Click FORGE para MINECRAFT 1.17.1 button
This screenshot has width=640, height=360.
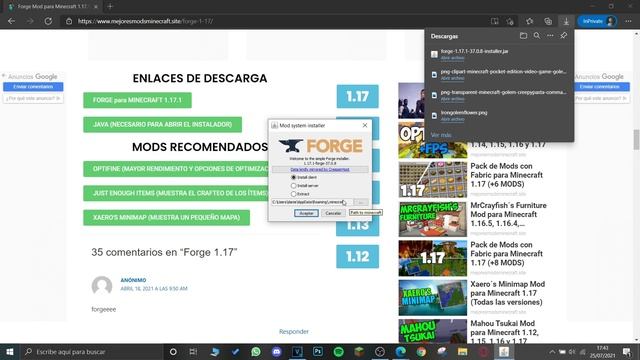click(137, 100)
